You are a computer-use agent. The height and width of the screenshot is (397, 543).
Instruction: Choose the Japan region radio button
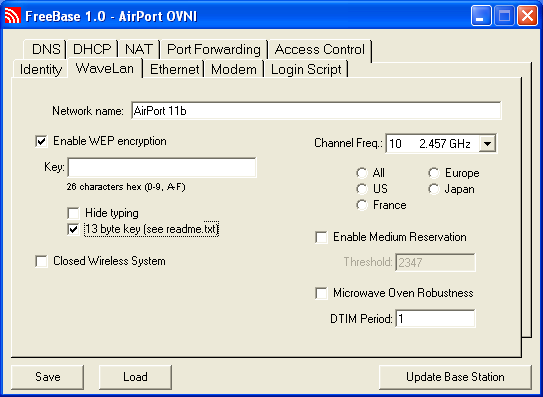pos(434,189)
